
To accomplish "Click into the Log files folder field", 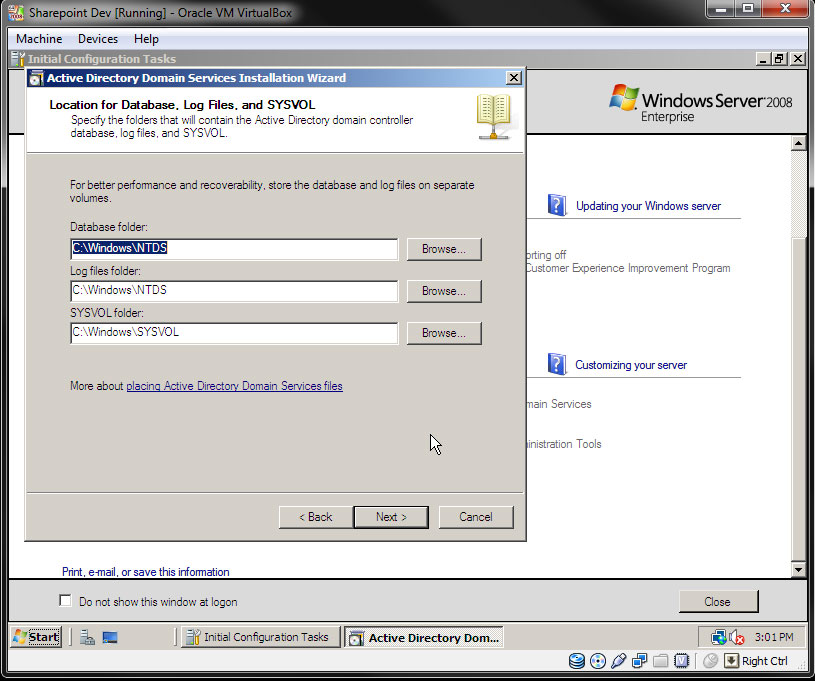I will (x=234, y=291).
